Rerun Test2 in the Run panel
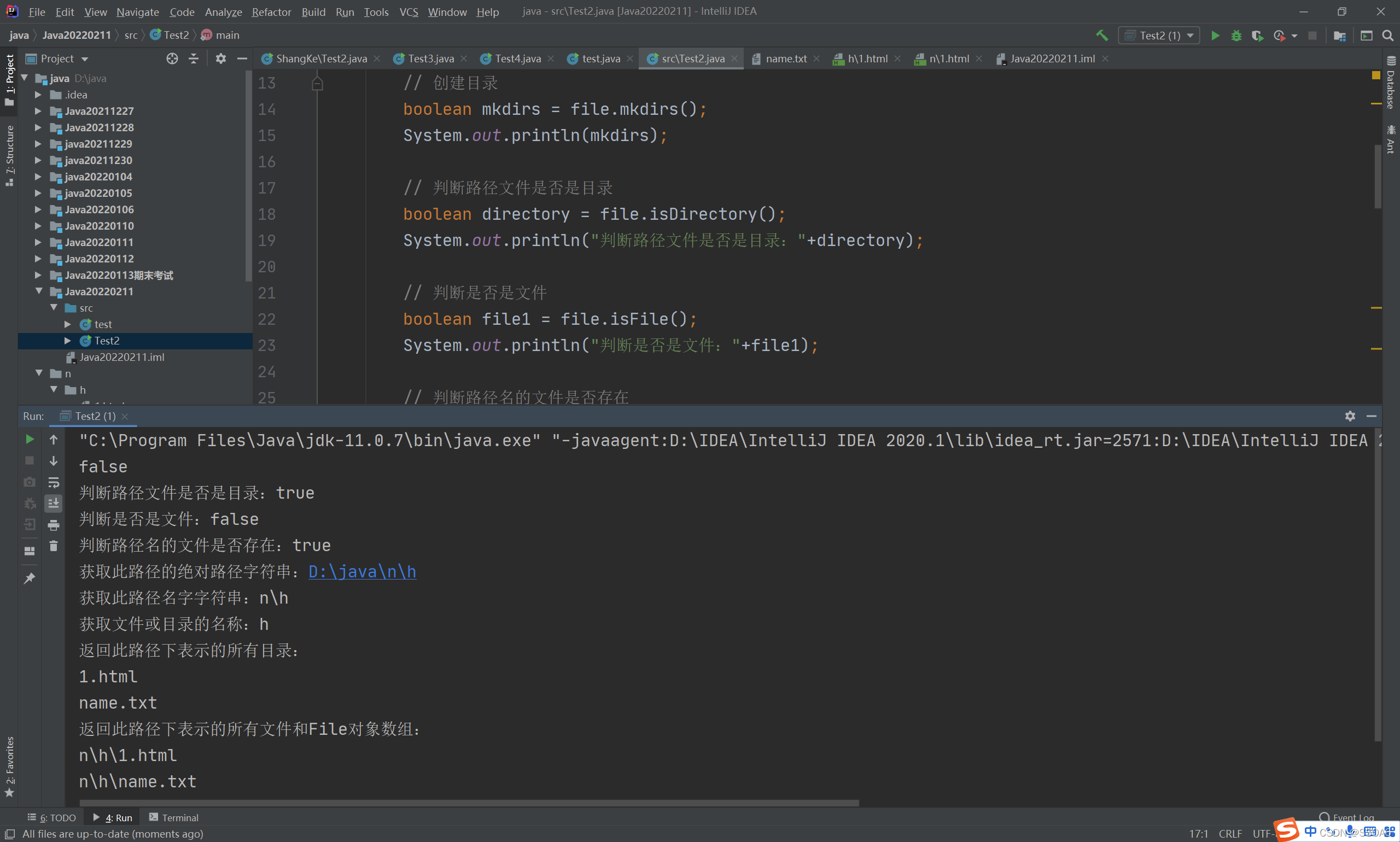Viewport: 1400px width, 842px height. 30,439
